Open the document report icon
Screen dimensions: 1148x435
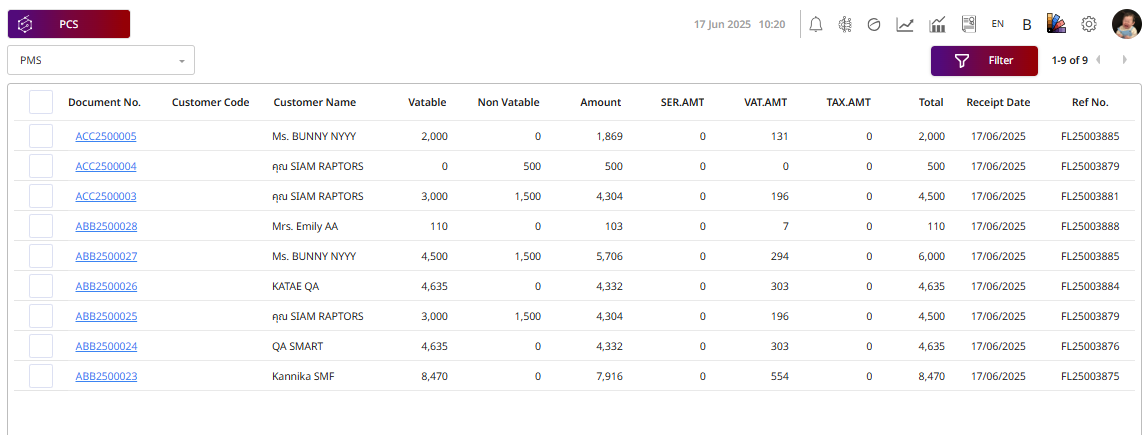click(x=968, y=24)
